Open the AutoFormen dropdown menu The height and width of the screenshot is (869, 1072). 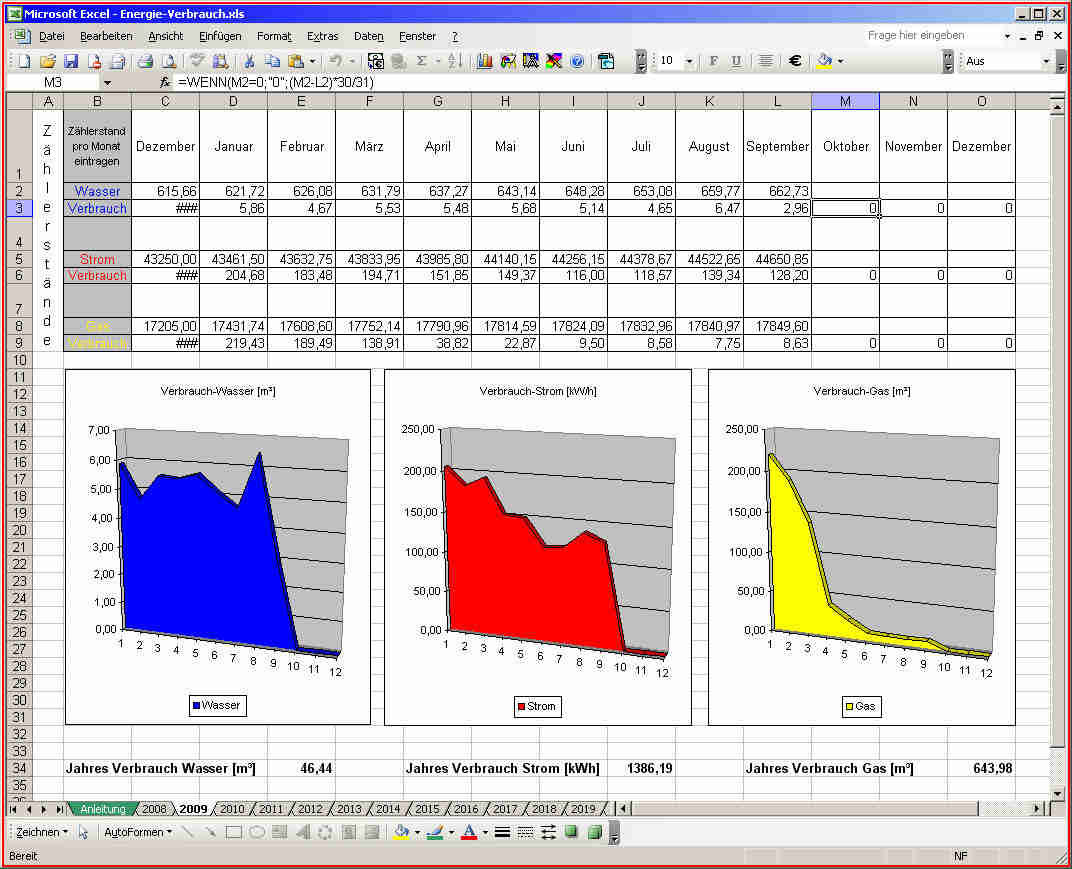pos(137,832)
